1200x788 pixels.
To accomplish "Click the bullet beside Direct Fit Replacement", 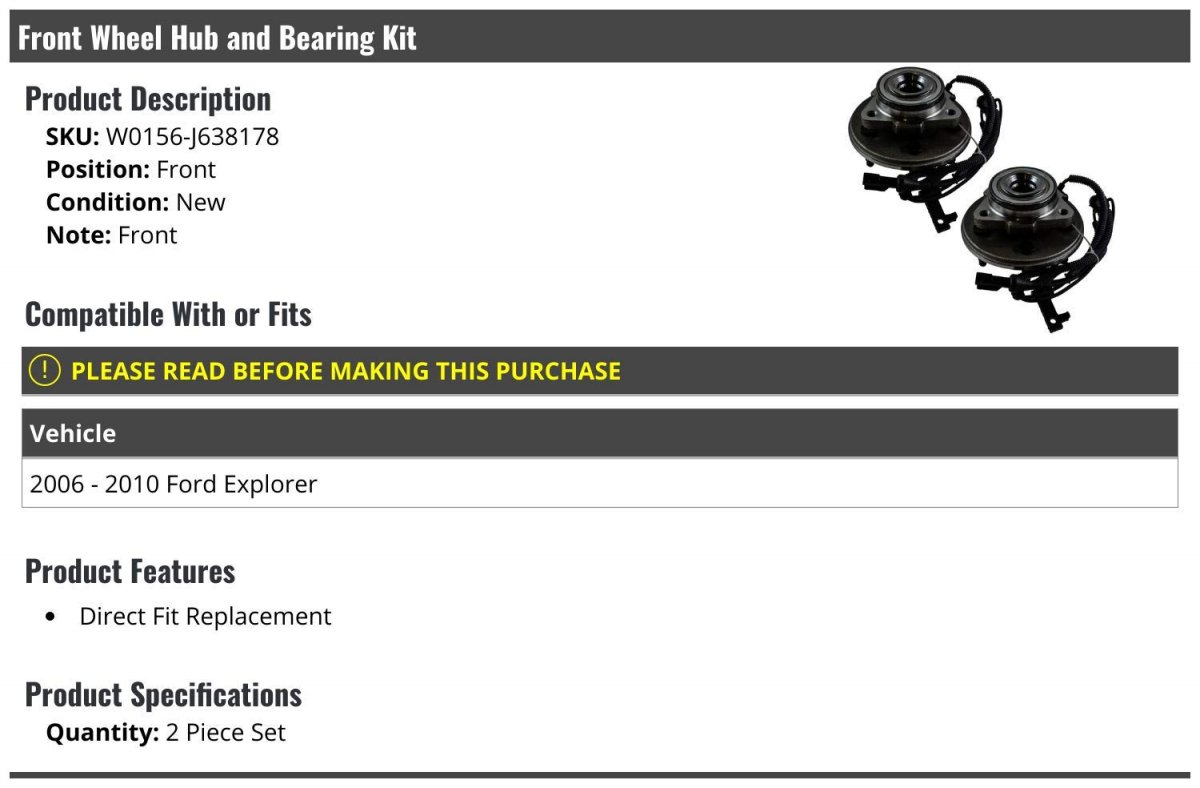I will pos(52,617).
